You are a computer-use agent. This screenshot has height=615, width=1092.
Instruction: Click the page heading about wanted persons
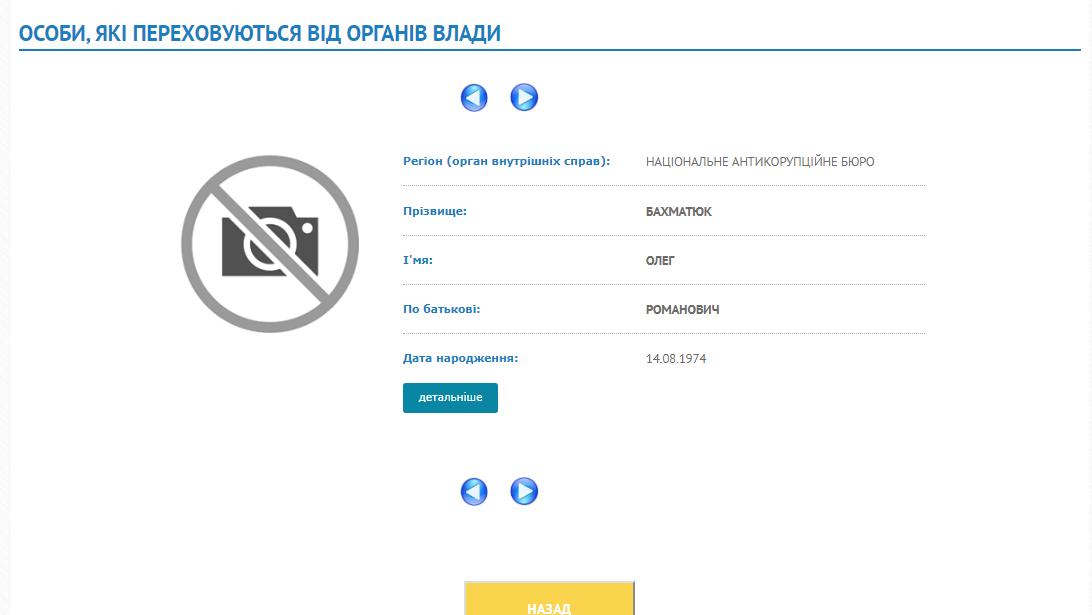tap(260, 33)
